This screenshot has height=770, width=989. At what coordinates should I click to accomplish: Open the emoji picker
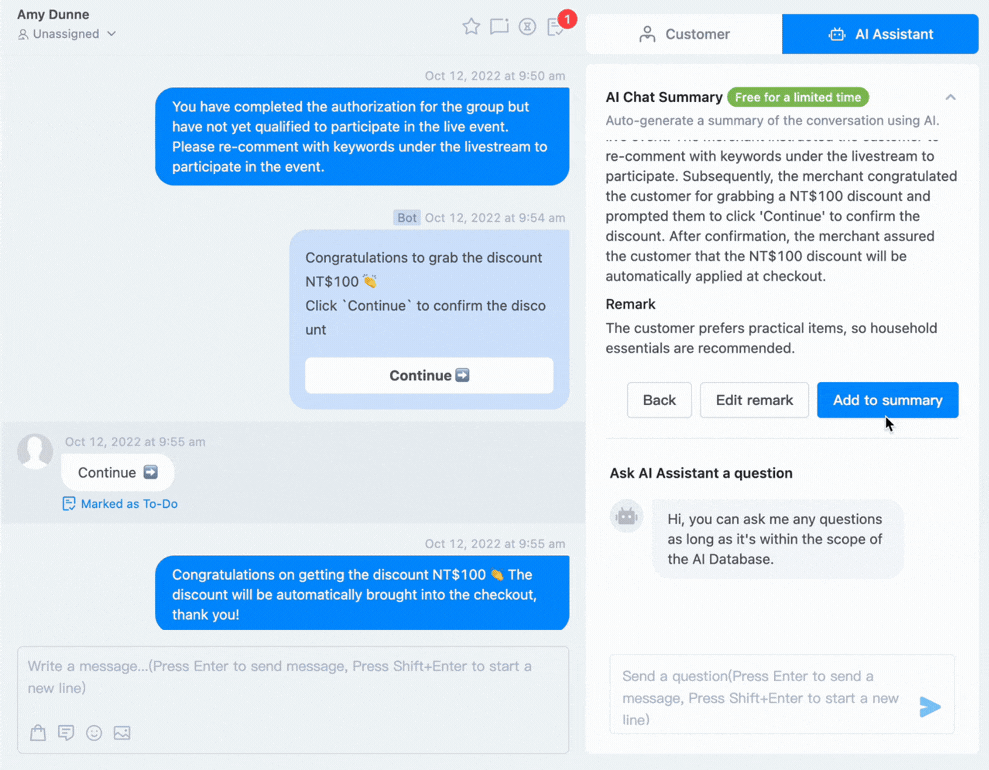click(94, 733)
